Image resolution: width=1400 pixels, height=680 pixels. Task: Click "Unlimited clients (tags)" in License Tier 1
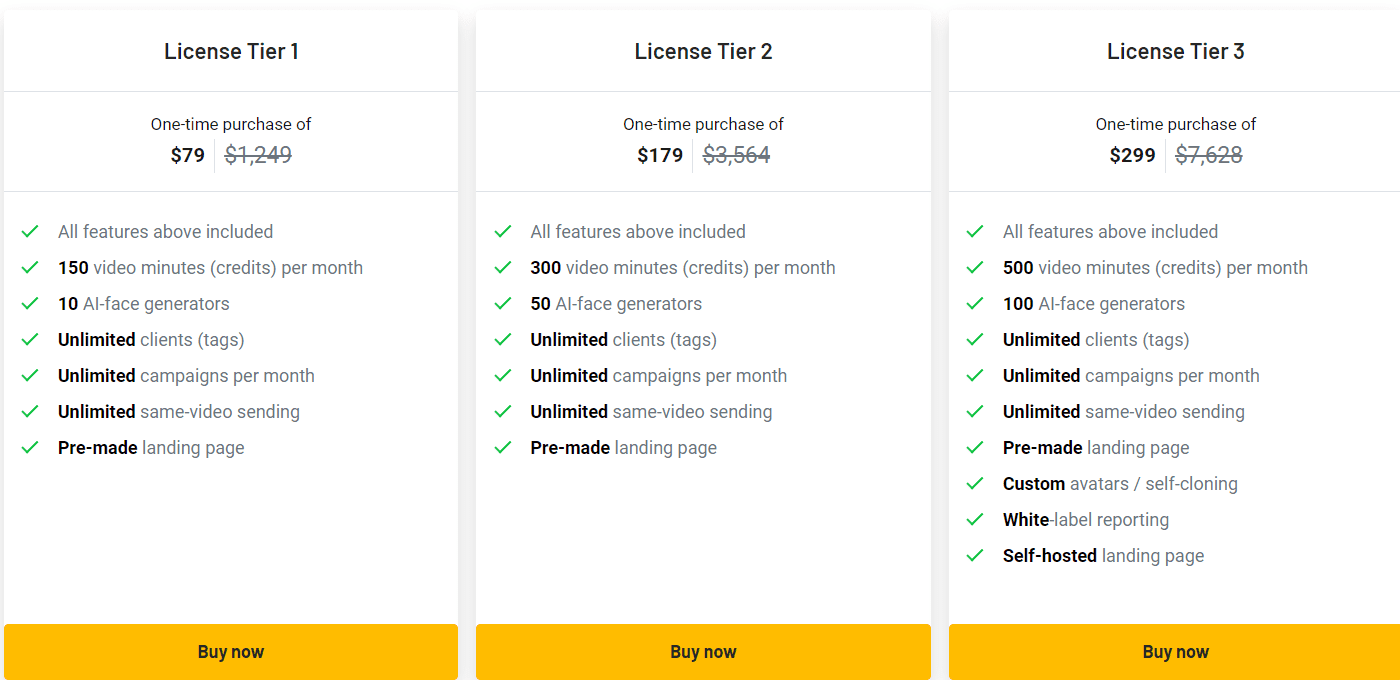click(150, 339)
